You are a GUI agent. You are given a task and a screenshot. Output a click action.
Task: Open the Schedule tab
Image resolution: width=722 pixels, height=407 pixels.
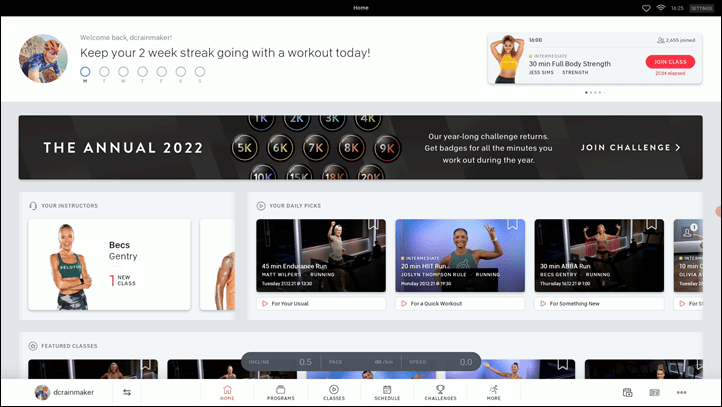coord(387,393)
